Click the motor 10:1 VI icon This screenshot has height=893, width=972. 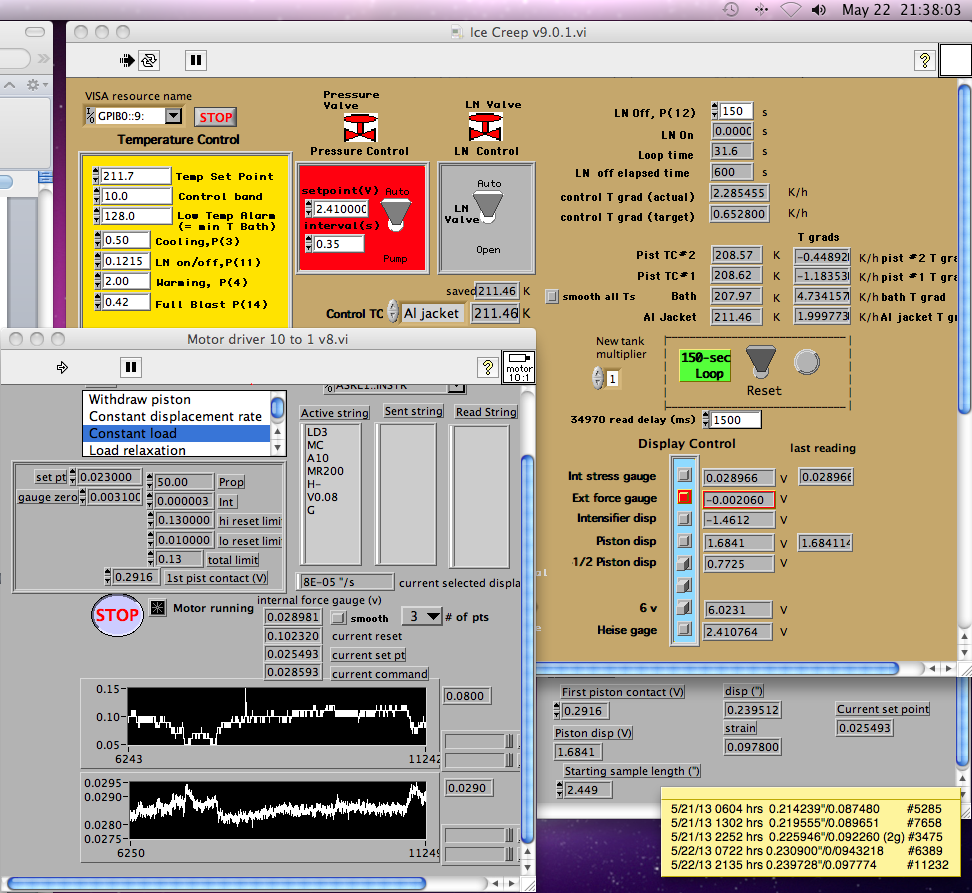click(x=518, y=366)
